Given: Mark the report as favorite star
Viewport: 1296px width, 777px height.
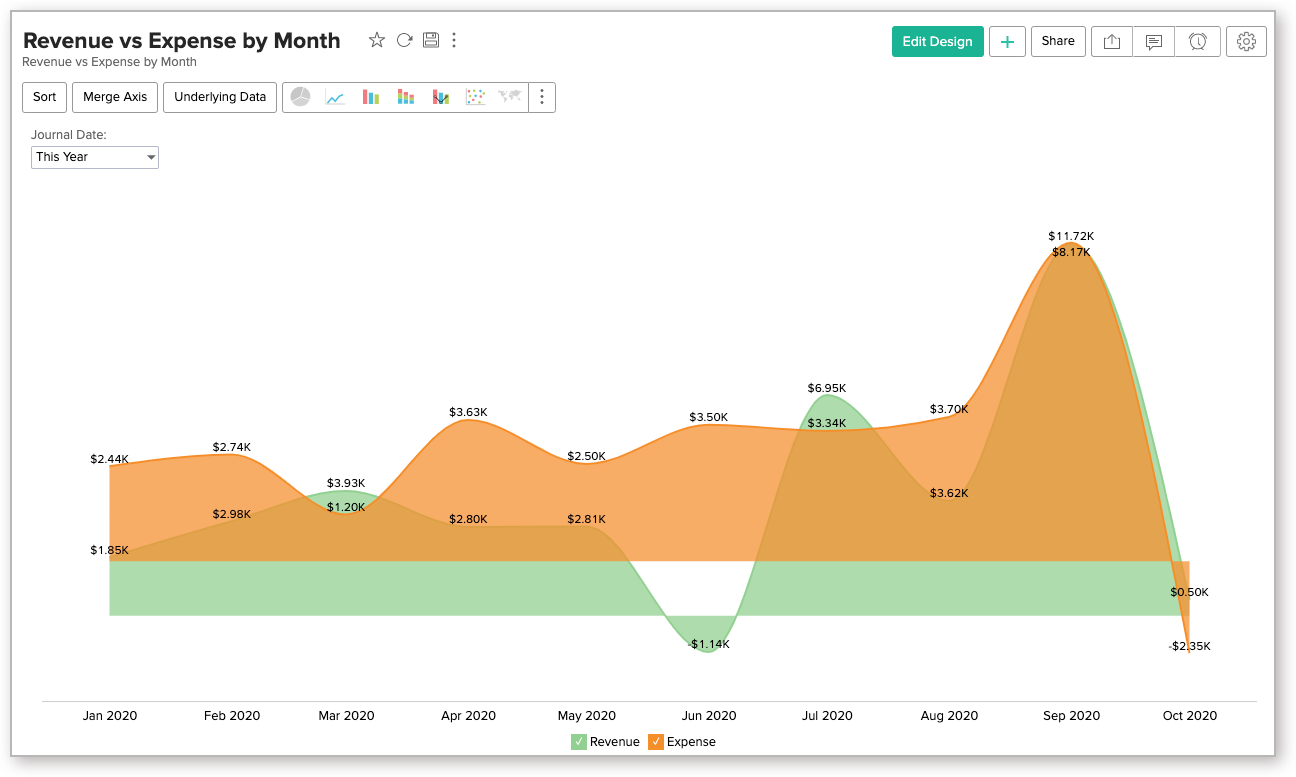Looking at the screenshot, I should 377,40.
